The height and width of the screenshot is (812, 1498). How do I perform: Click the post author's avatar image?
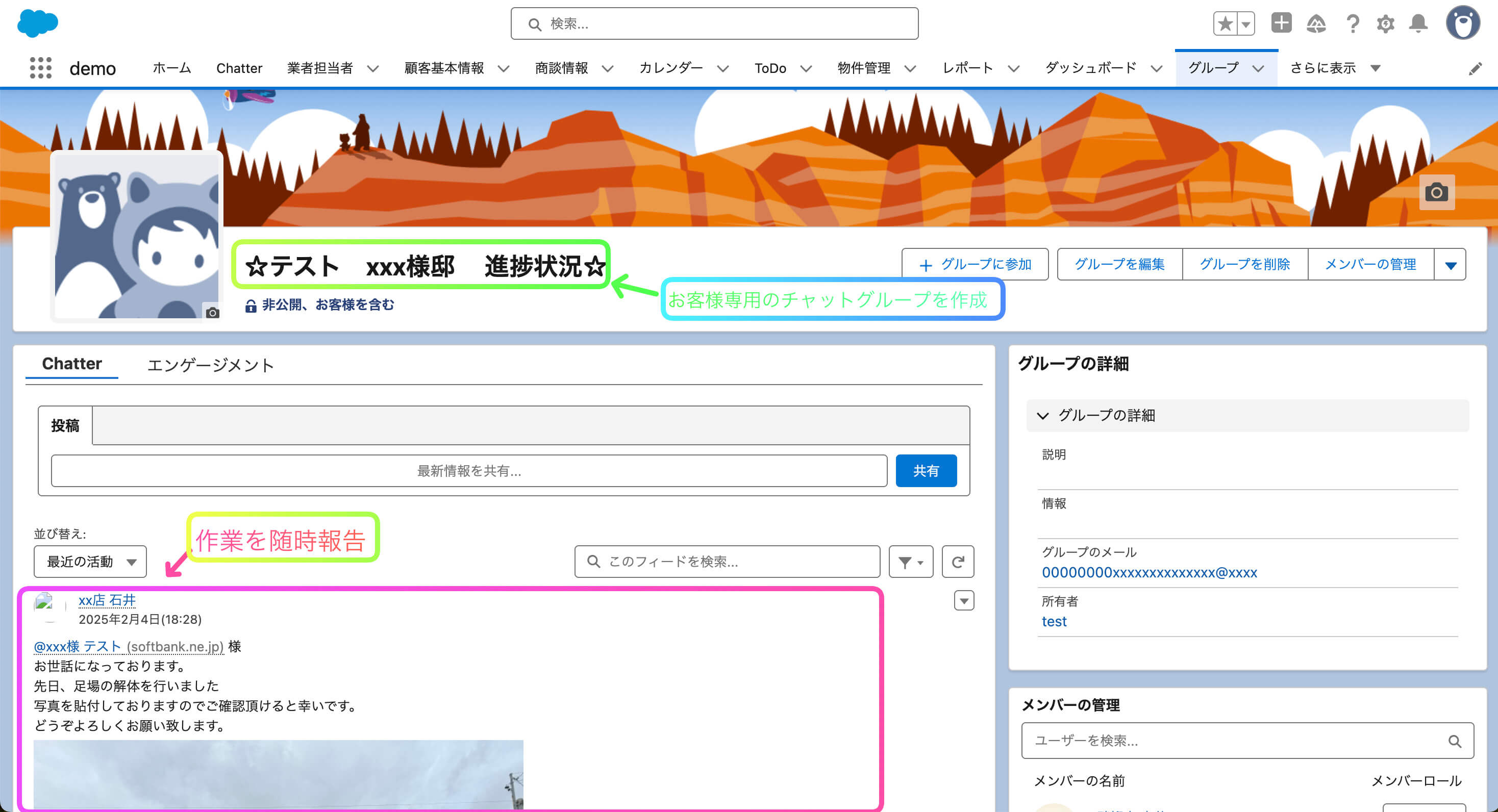[x=49, y=607]
